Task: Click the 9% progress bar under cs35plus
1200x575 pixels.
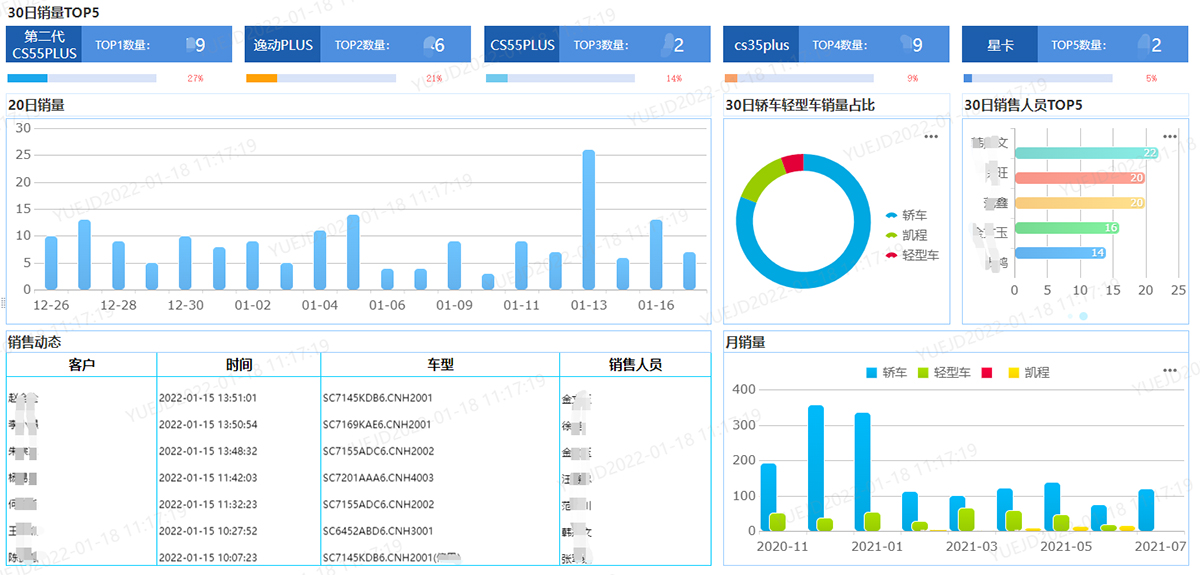Action: coord(799,78)
